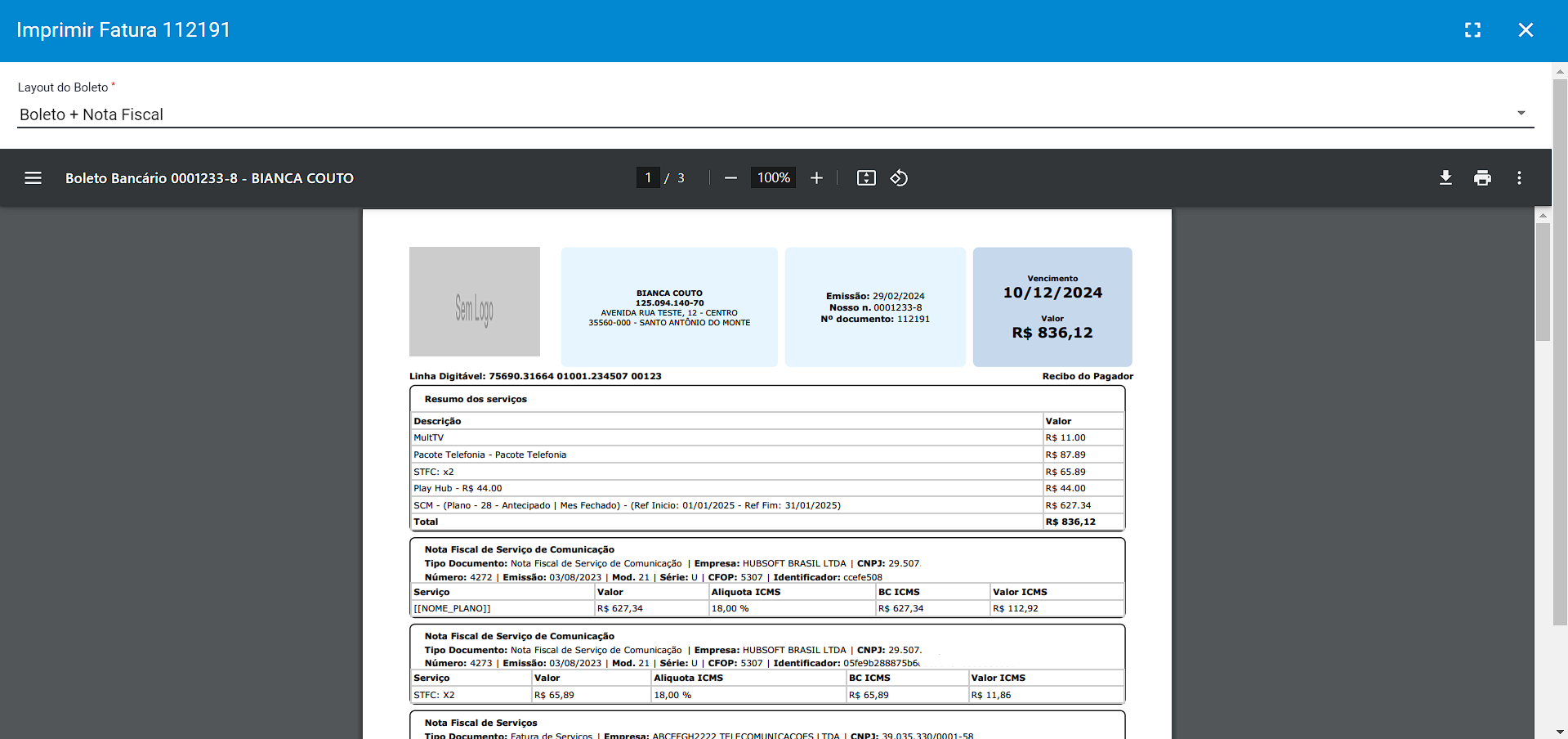Download the boleto PDF
This screenshot has height=739, width=1568.
(x=1445, y=178)
